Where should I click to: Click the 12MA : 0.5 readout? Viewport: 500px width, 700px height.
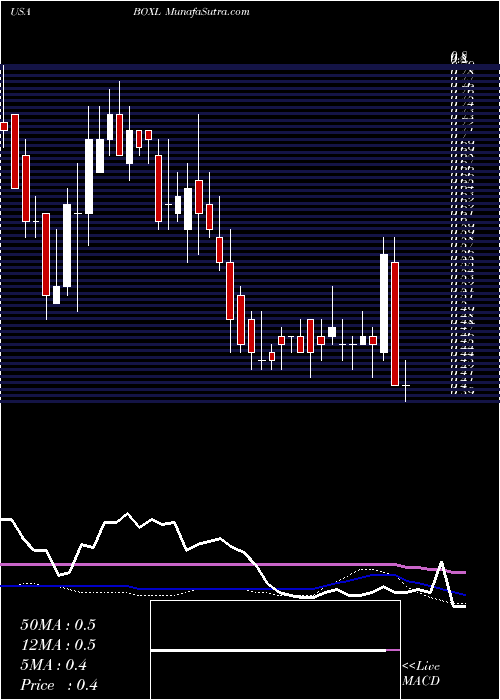58,645
